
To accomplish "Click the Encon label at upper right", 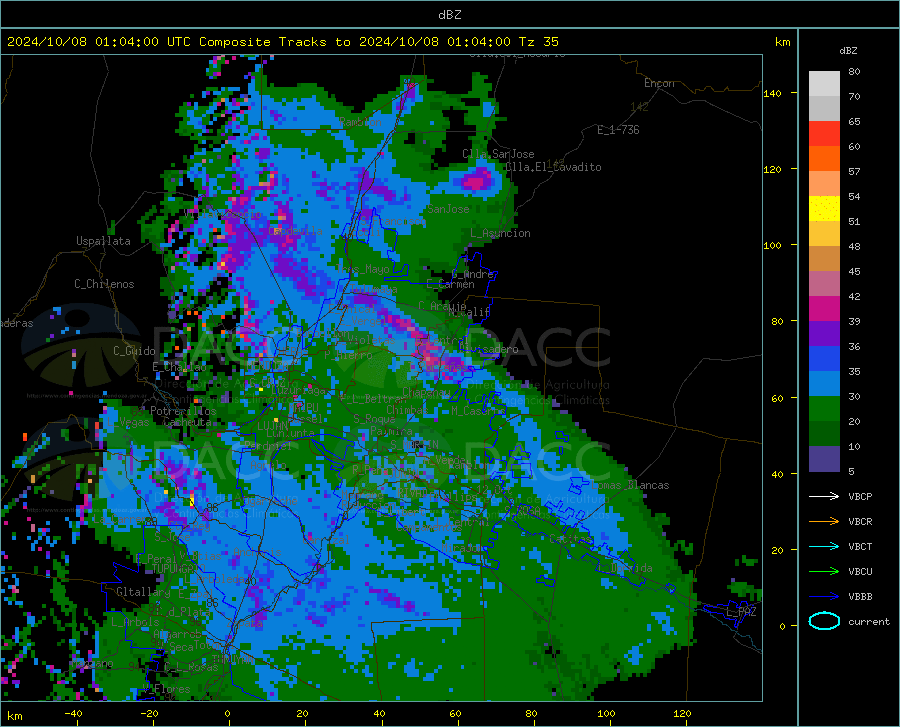I will click(x=659, y=83).
